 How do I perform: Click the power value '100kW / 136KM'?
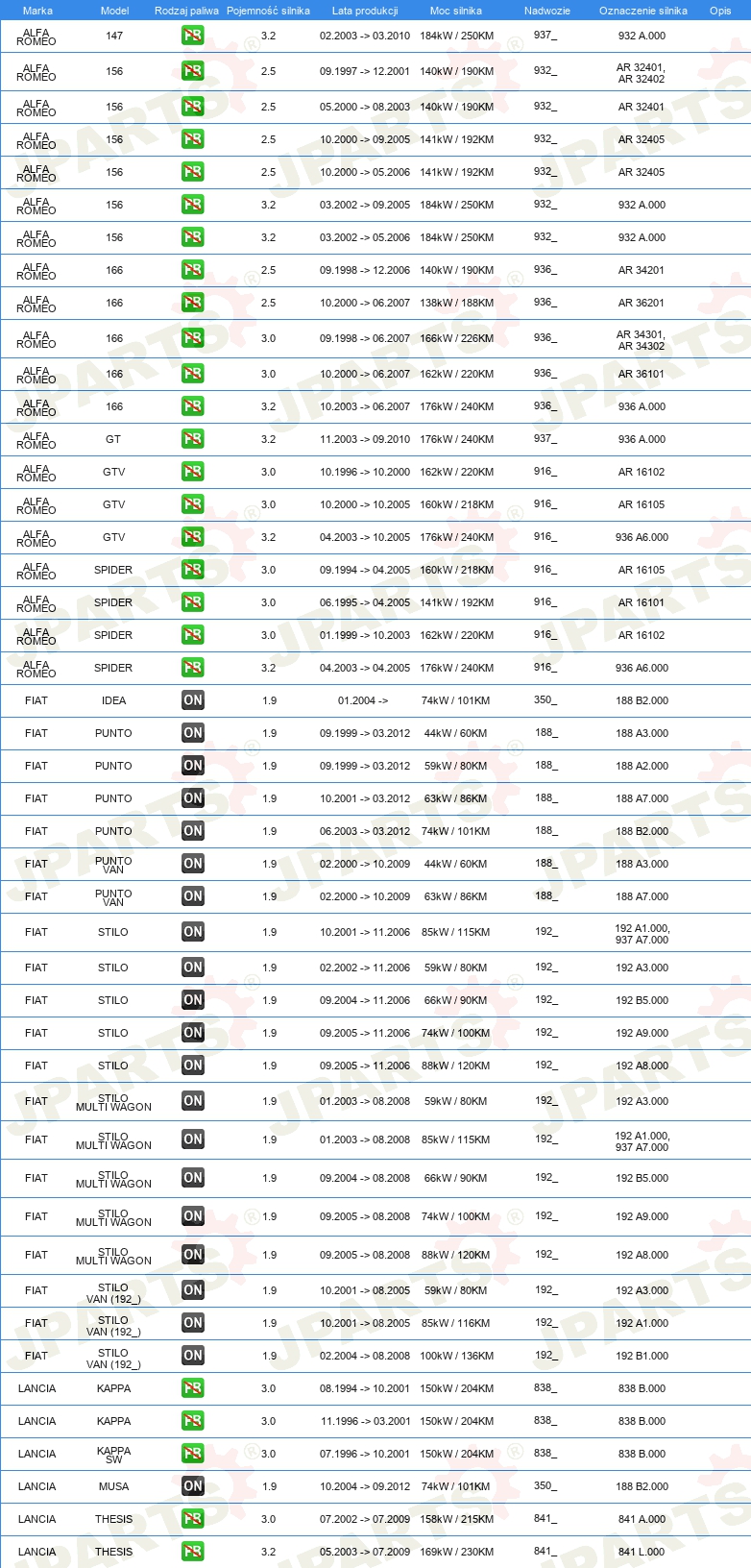tap(456, 1356)
